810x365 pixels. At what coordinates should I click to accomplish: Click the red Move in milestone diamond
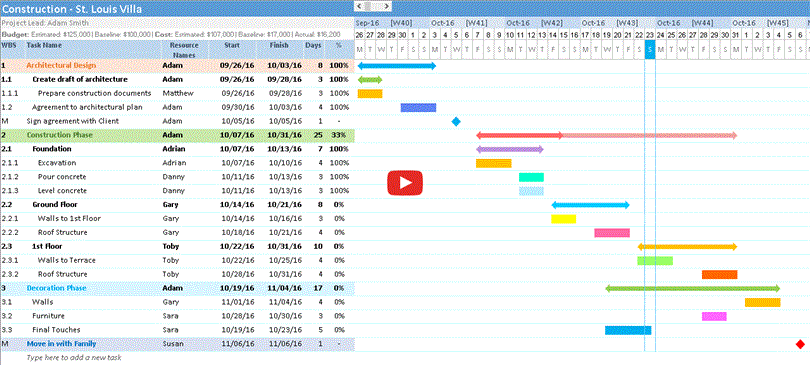(800, 344)
